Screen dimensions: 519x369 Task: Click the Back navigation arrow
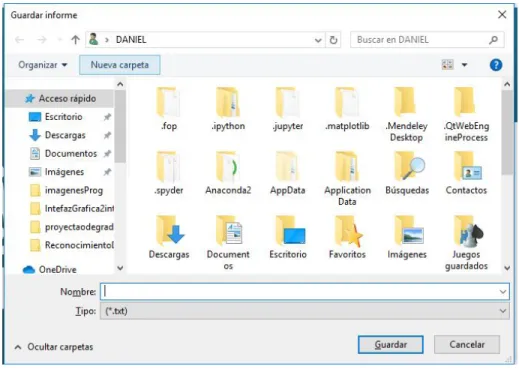20,40
